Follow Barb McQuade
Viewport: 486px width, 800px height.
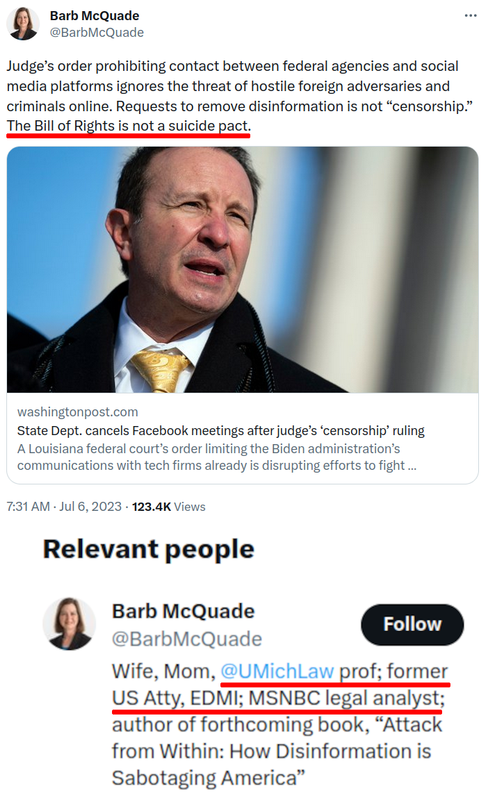coord(412,624)
